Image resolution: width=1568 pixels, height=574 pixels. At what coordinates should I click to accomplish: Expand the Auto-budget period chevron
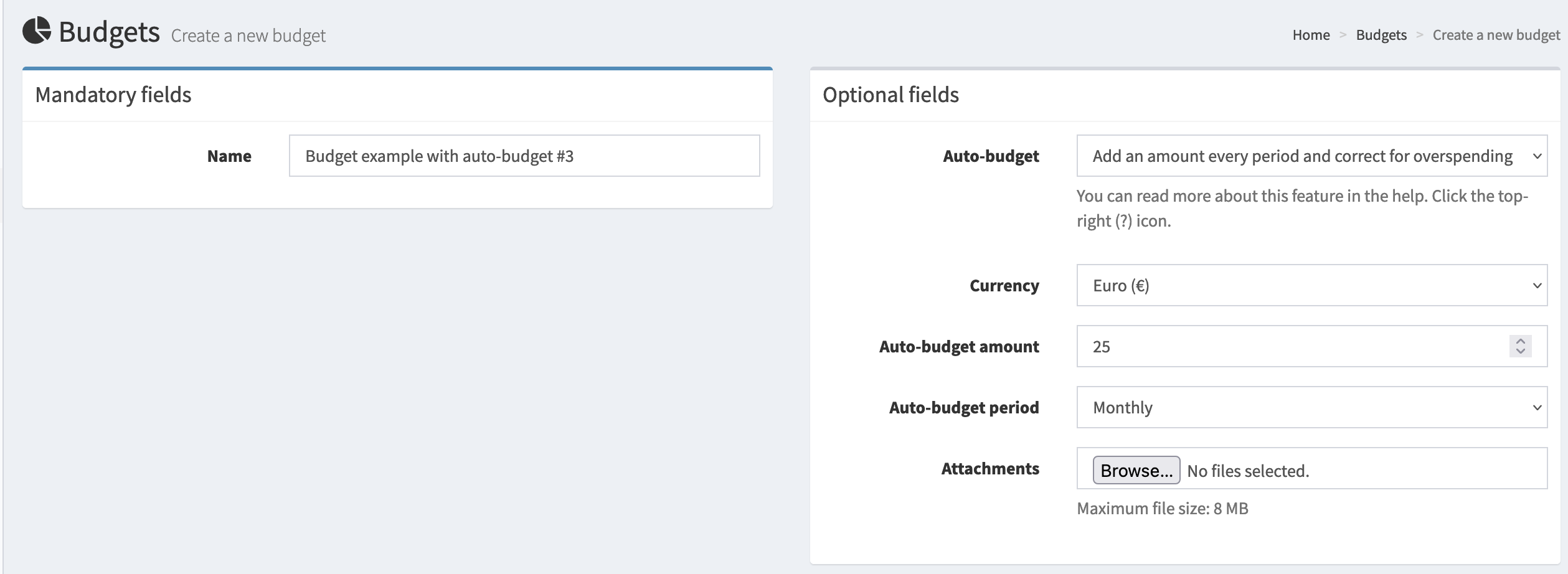click(1538, 407)
